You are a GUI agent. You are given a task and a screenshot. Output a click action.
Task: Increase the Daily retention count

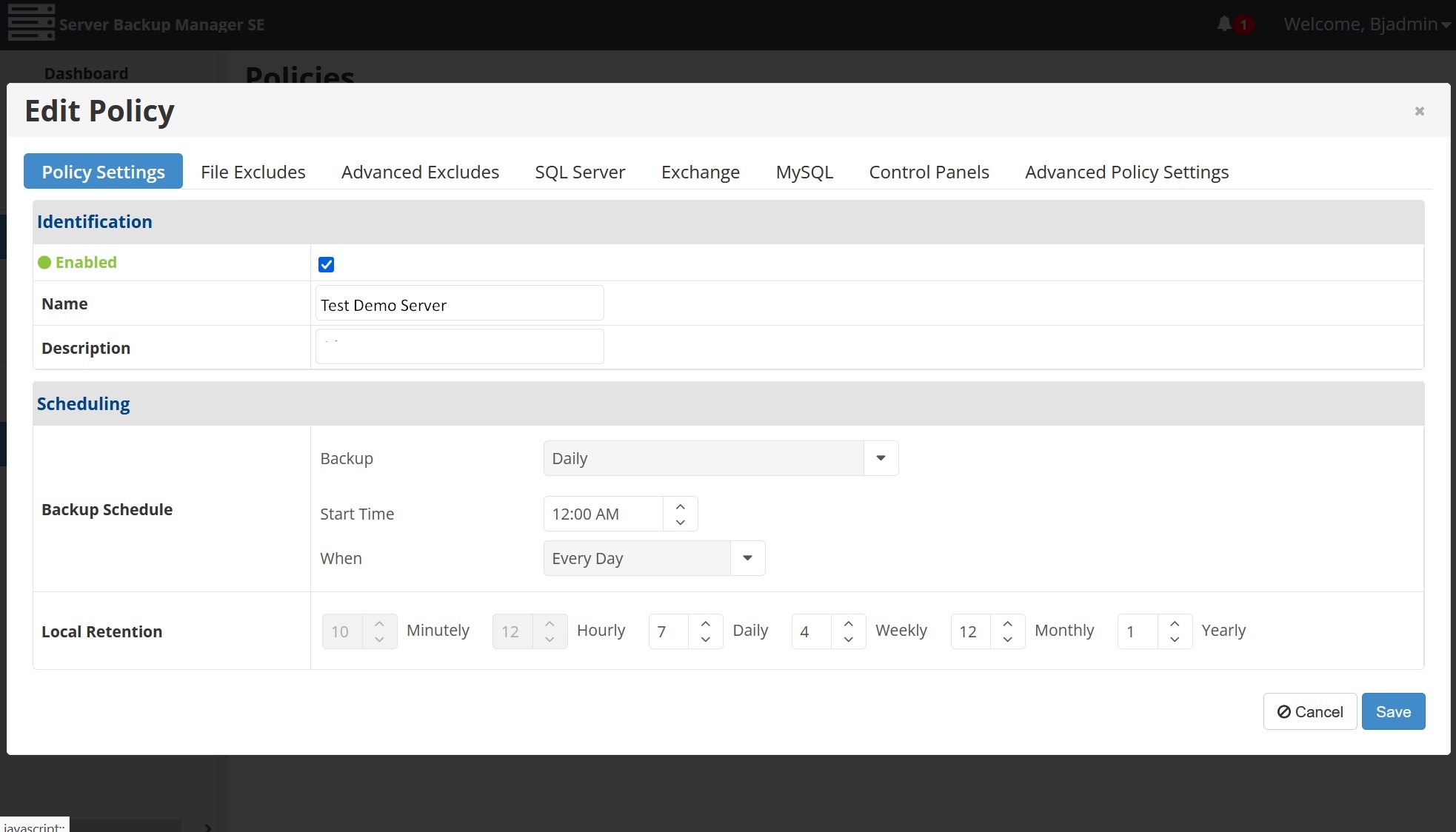pos(706,624)
